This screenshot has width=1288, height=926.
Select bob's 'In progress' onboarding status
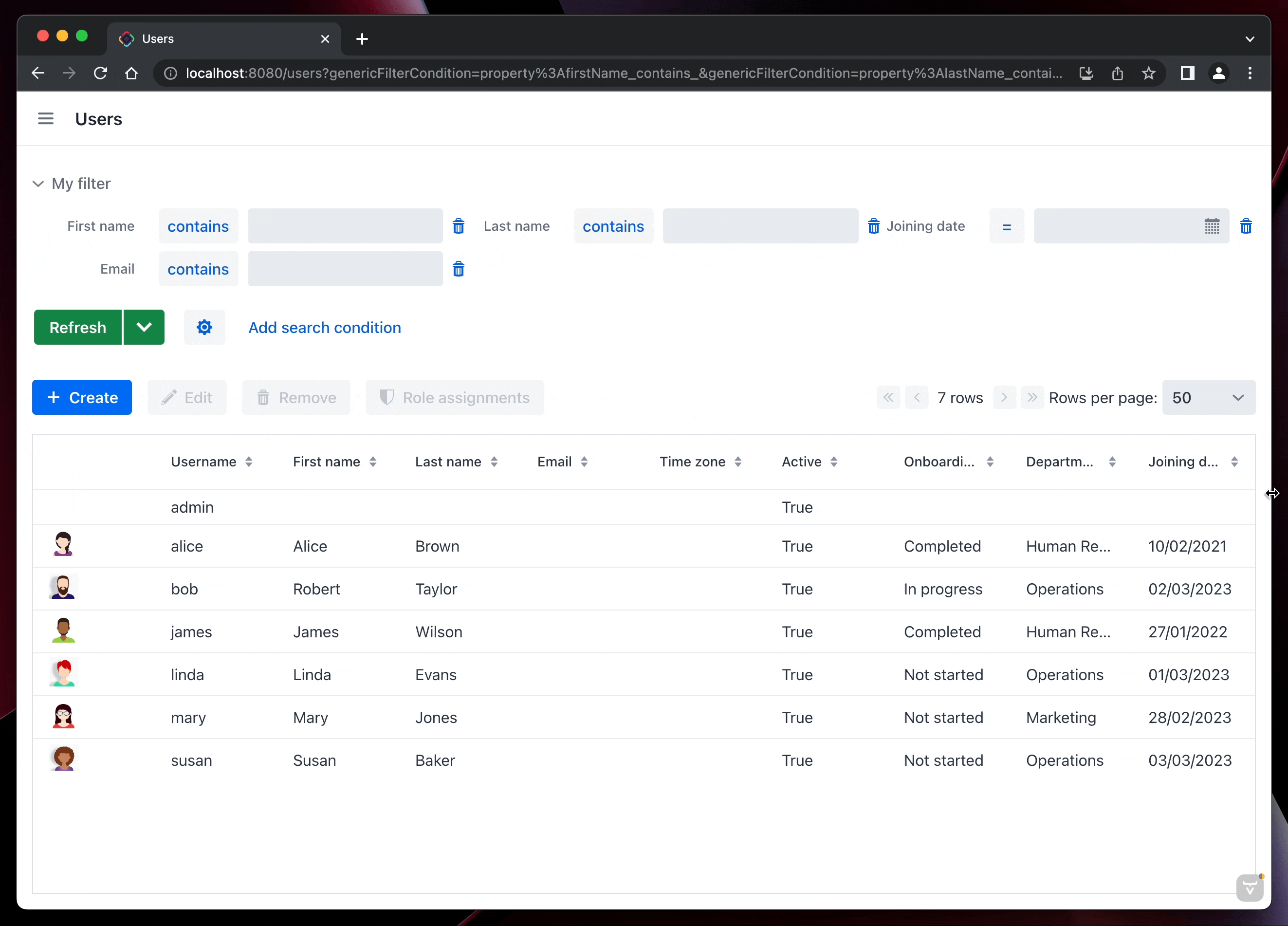943,589
